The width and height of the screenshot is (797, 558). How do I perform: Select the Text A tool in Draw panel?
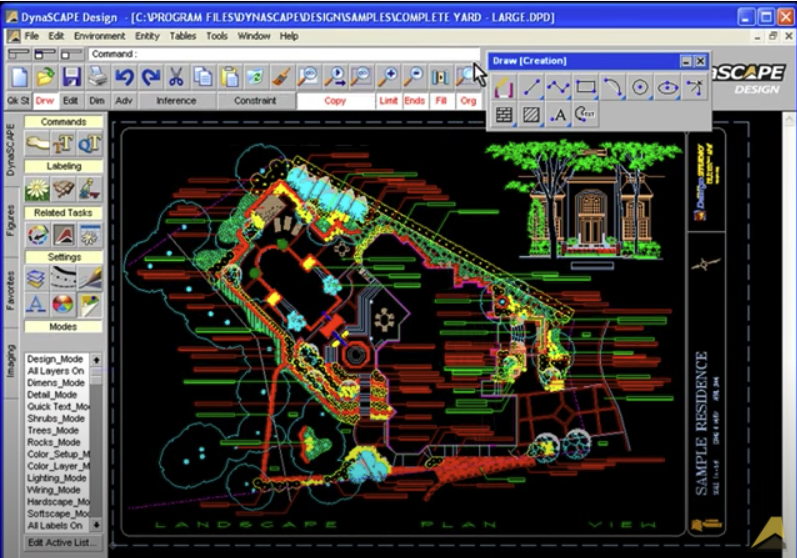pos(558,114)
